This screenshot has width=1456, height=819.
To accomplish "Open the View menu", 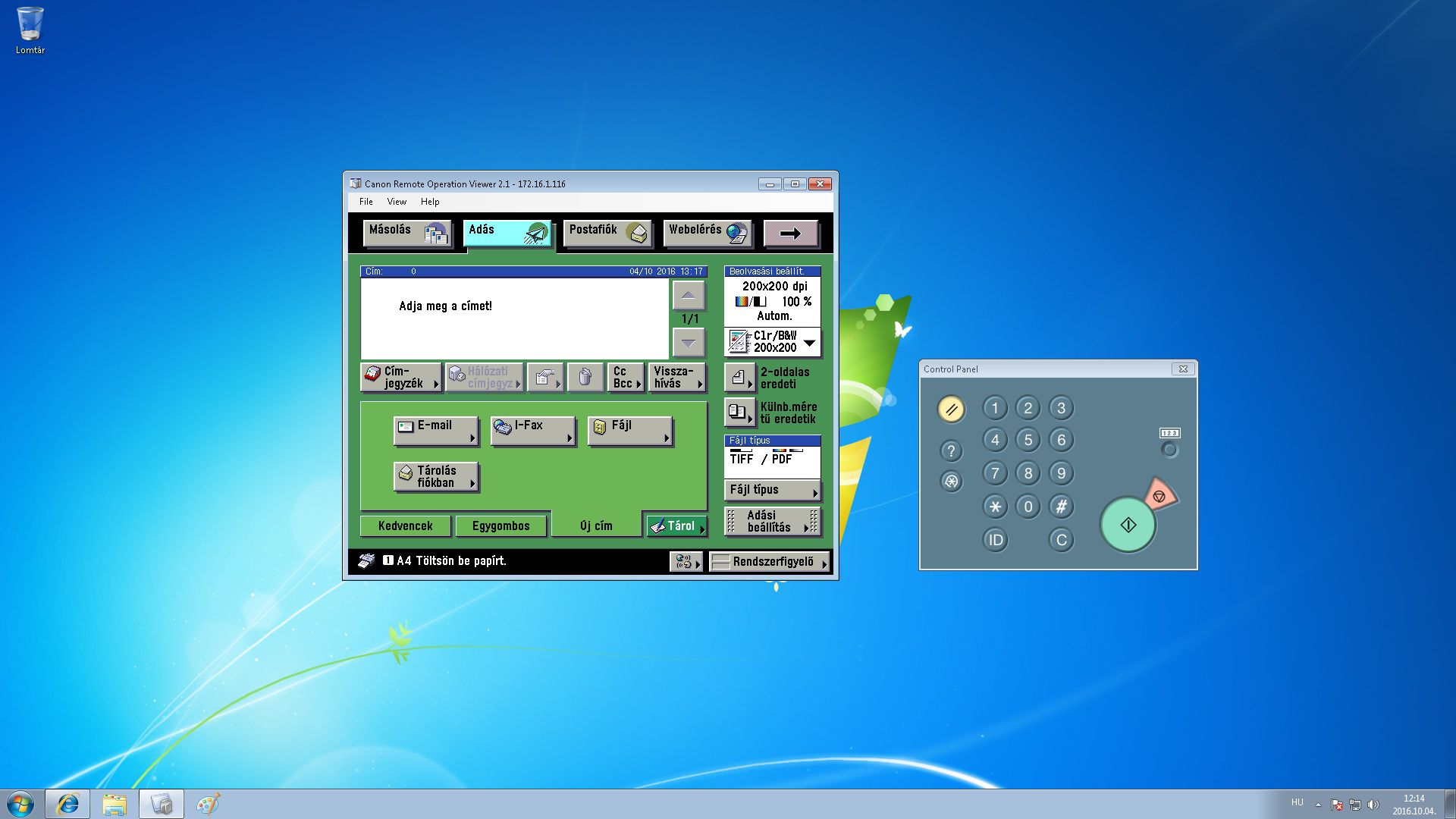I will [397, 202].
